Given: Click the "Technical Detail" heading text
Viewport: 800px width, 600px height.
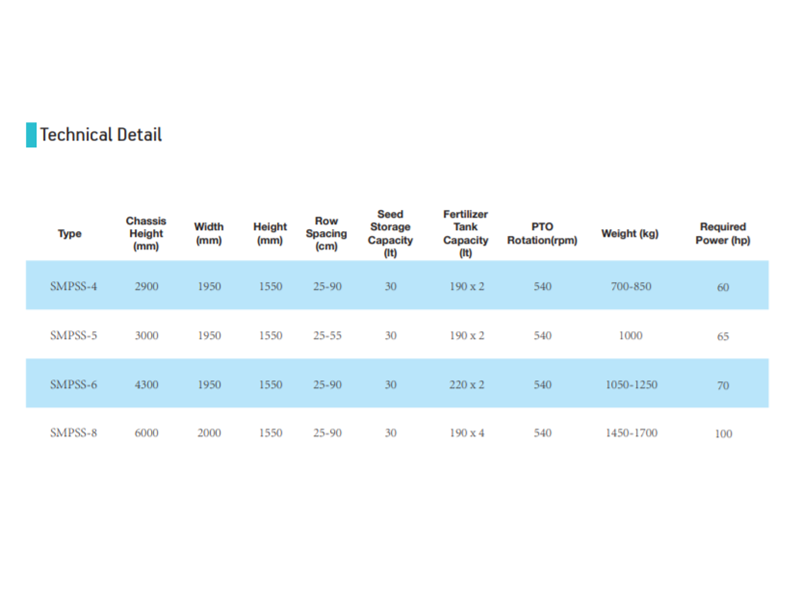Looking at the screenshot, I should pos(100,135).
